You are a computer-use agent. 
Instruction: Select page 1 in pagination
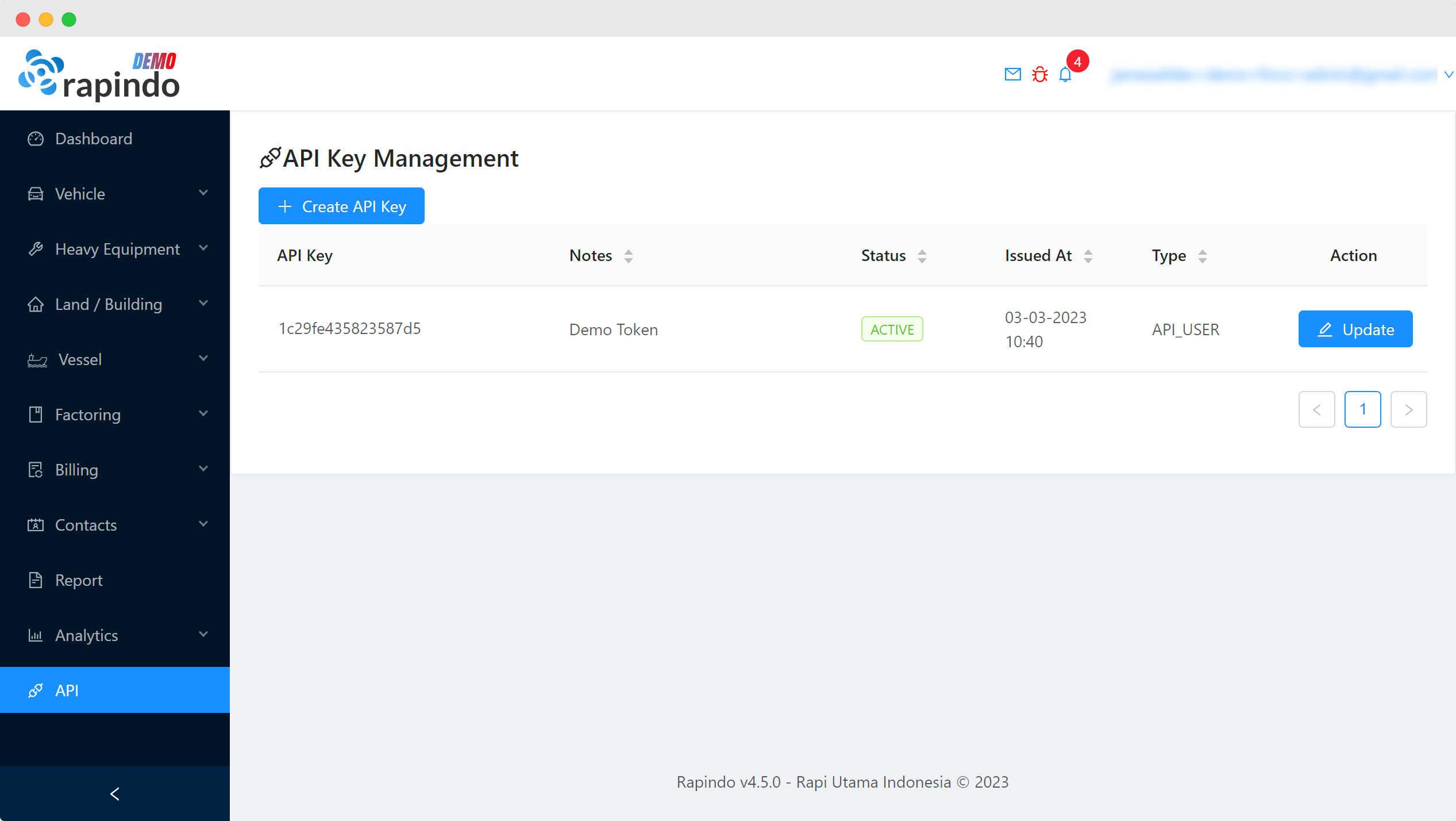(1363, 409)
